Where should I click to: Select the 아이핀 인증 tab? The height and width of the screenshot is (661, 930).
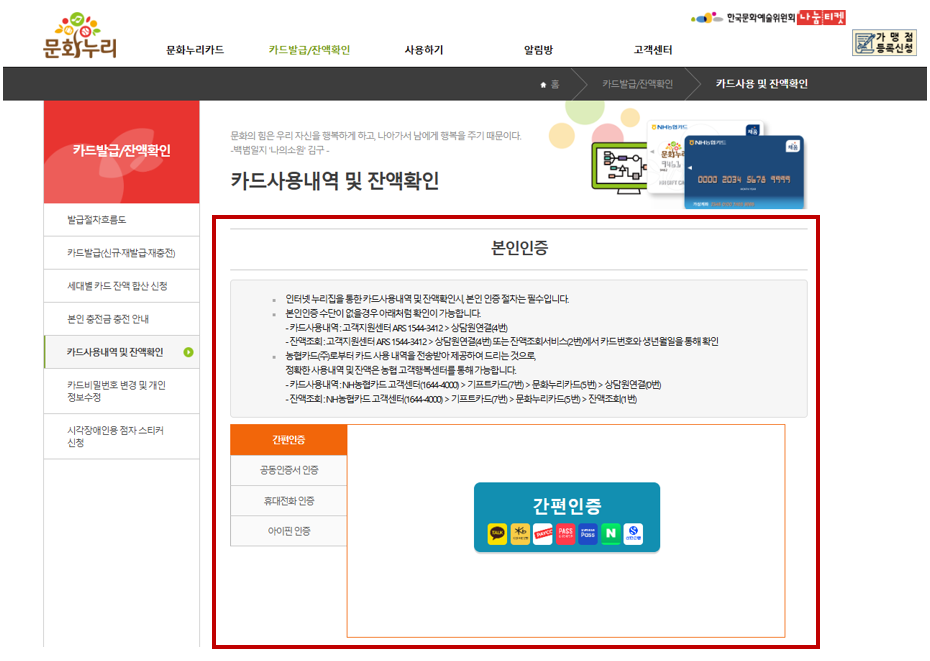click(x=288, y=530)
